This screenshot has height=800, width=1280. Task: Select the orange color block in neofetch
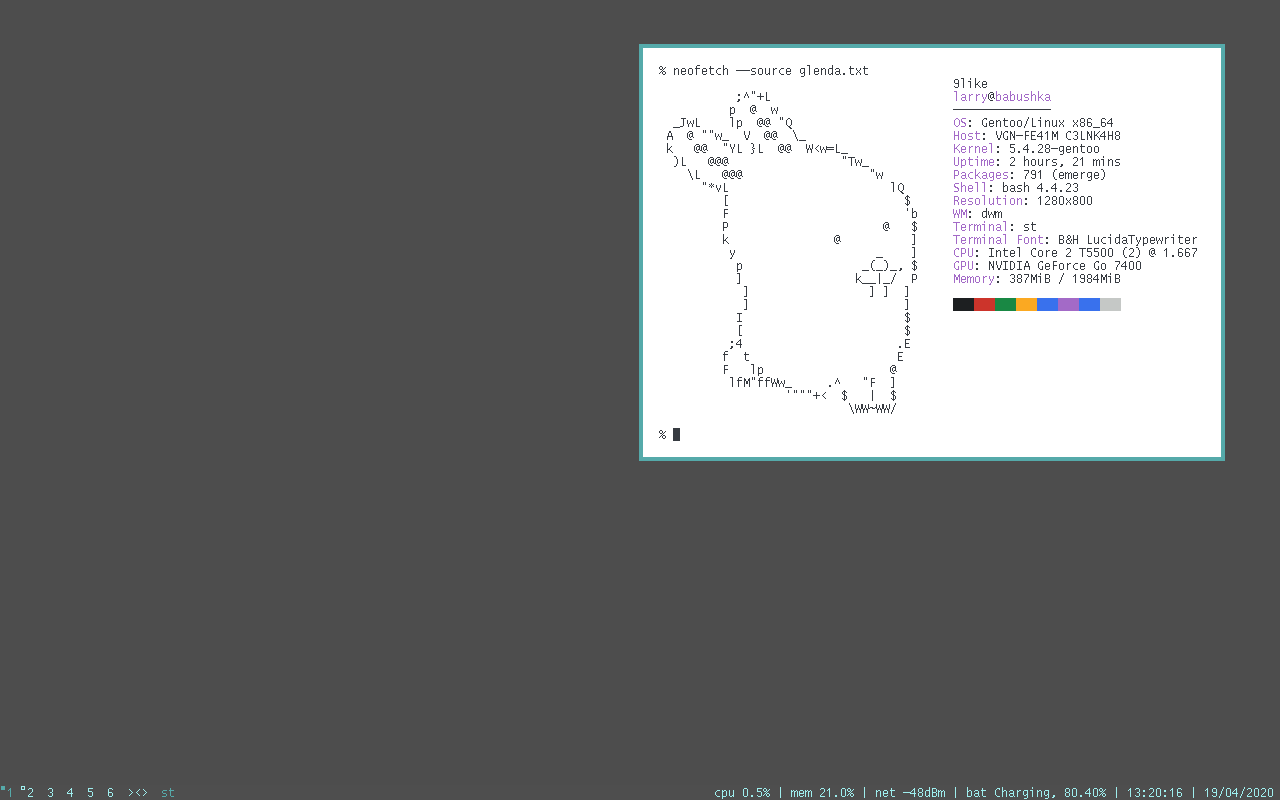[x=1026, y=304]
